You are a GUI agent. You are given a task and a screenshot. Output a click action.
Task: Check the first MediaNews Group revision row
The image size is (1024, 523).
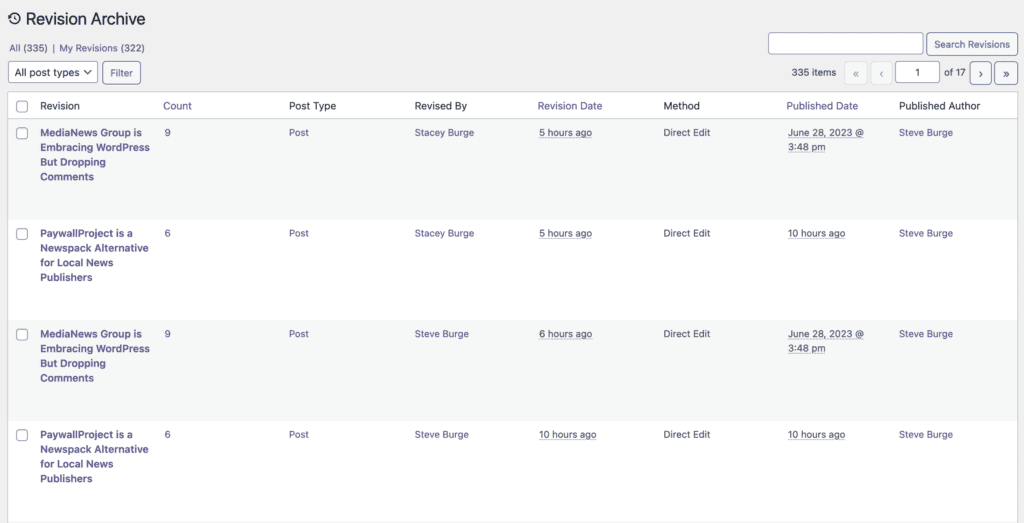point(22,133)
